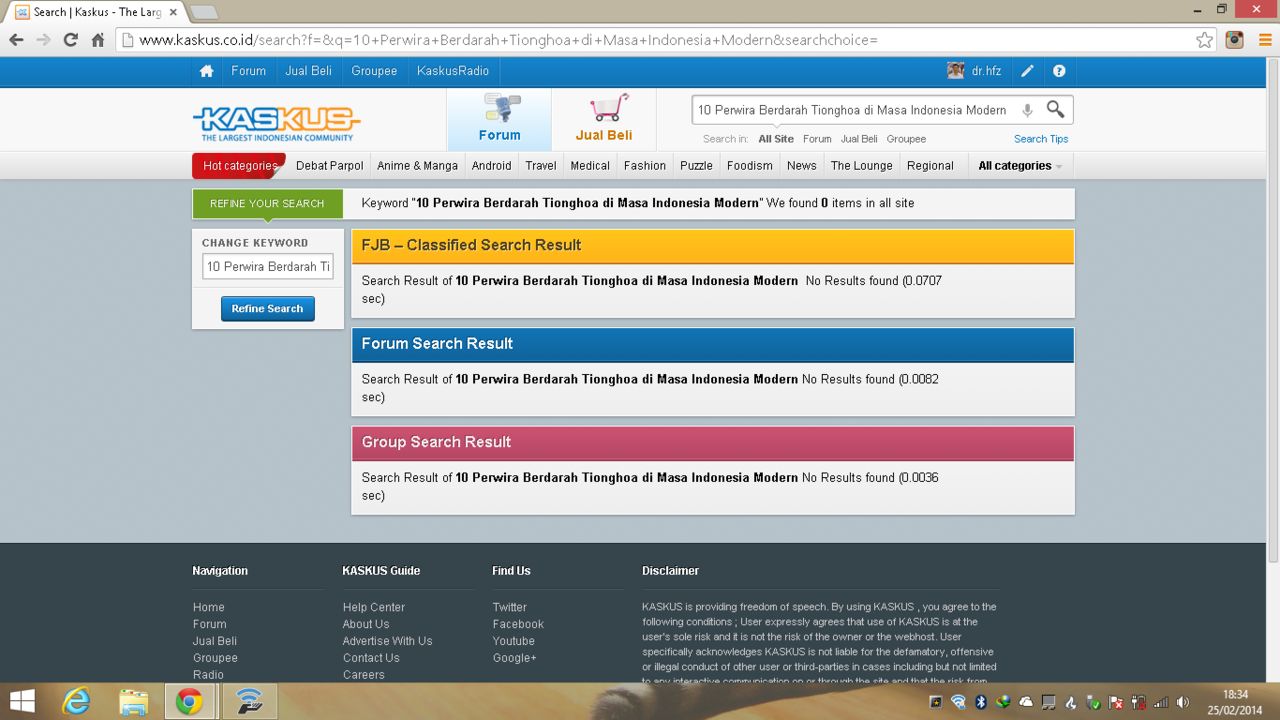Click the network signal bars tray icon
The height and width of the screenshot is (720, 1280).
pos(1161,702)
